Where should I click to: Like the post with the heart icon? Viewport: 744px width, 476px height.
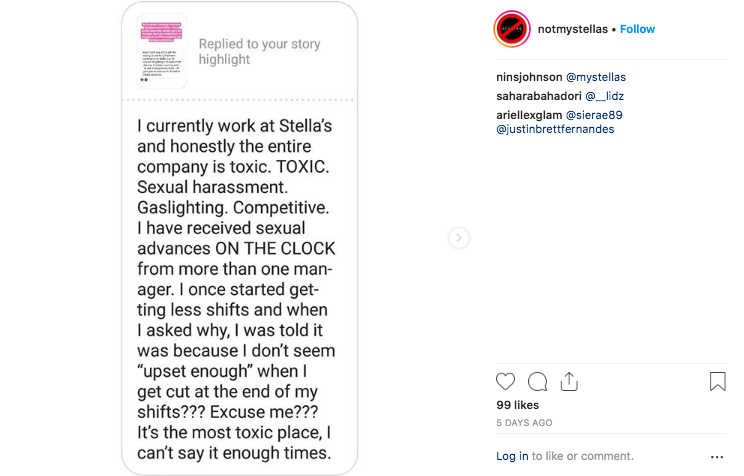[505, 382]
